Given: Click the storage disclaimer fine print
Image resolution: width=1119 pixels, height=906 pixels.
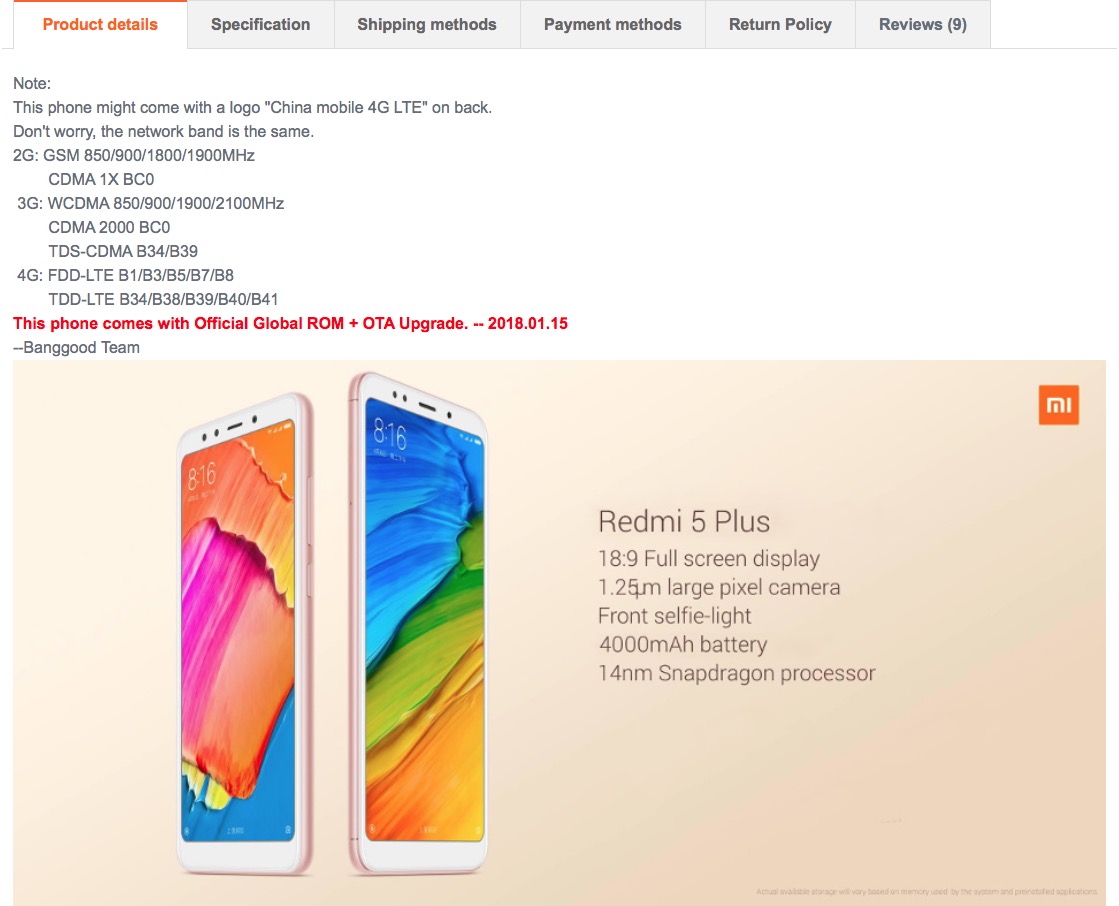Looking at the screenshot, I should (x=926, y=892).
